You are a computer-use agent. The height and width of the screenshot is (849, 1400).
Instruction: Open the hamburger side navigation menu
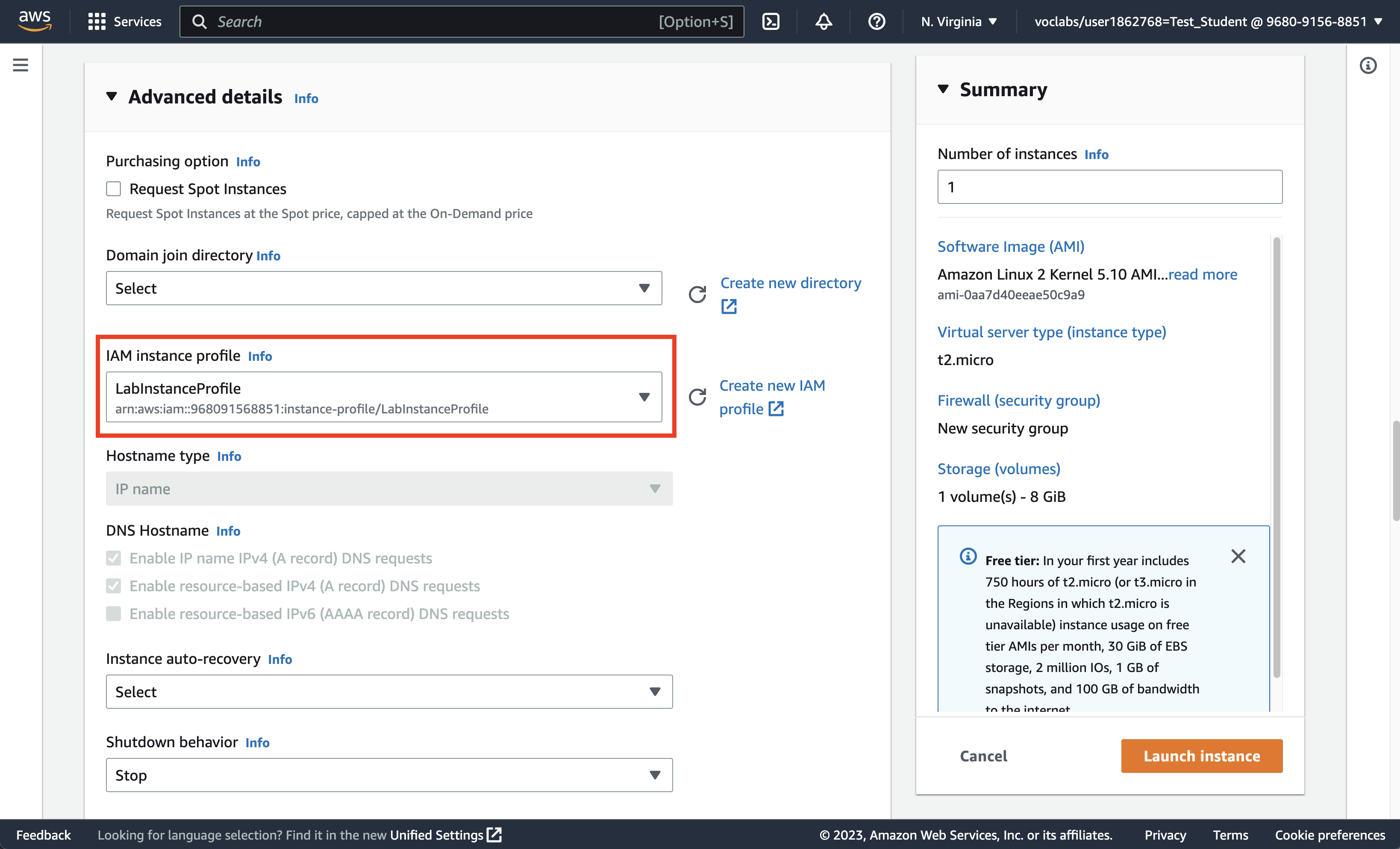(x=21, y=65)
